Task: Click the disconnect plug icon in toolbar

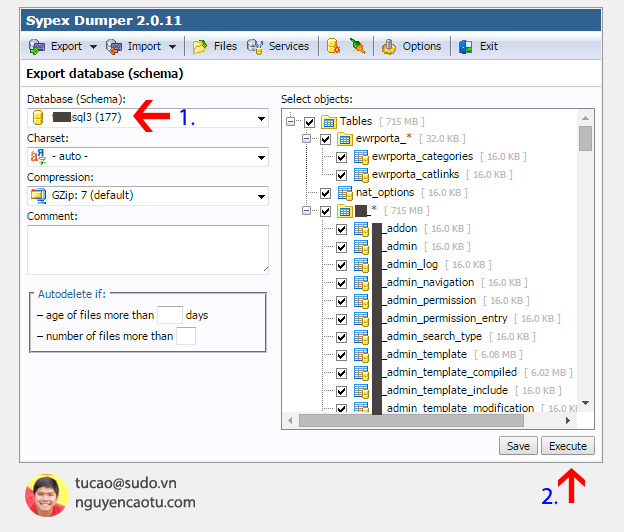Action: click(357, 46)
